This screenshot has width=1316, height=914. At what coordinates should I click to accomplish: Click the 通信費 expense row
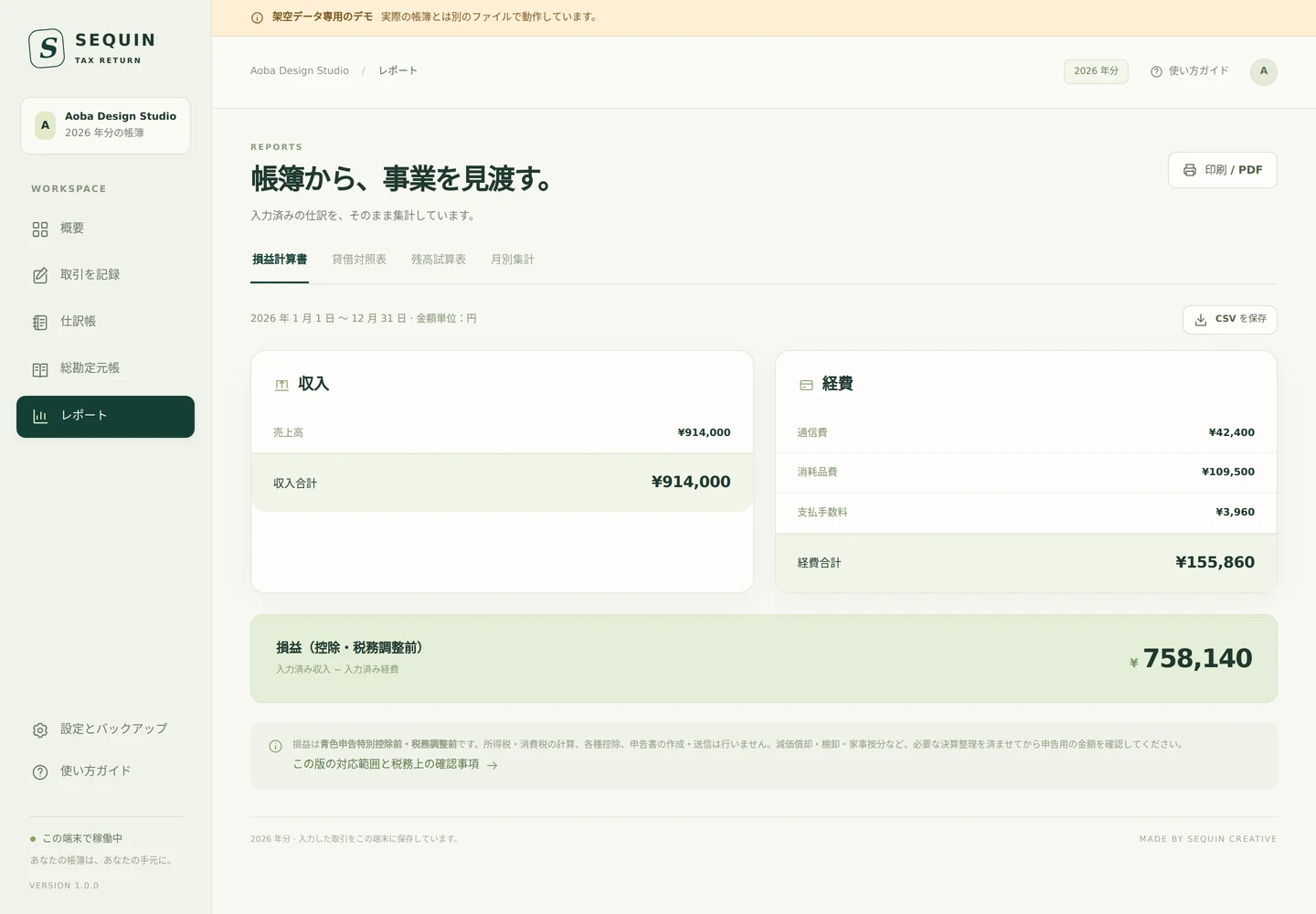coord(1026,433)
